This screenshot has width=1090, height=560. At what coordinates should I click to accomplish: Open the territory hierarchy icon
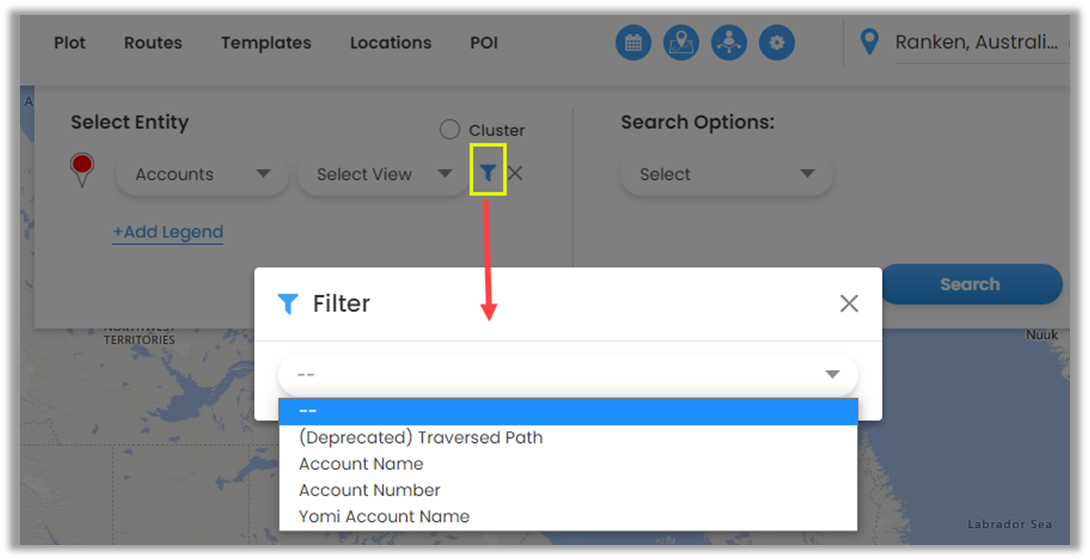[729, 43]
